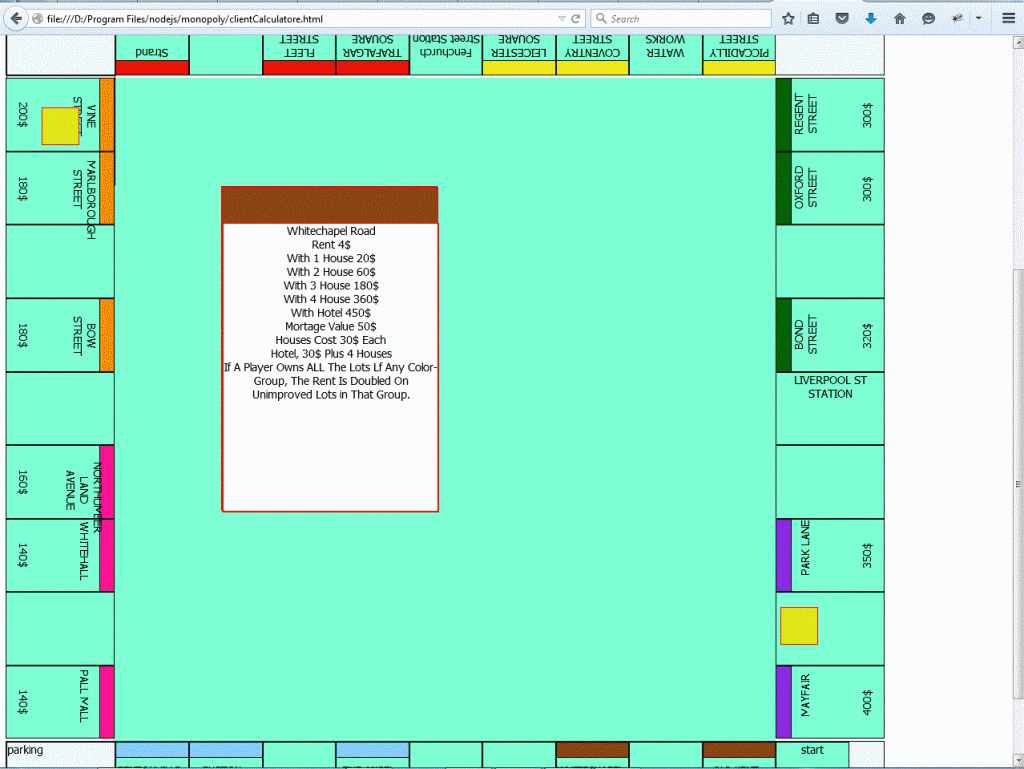Click the site identity globe icon
The width and height of the screenshot is (1024, 769).
(38, 19)
